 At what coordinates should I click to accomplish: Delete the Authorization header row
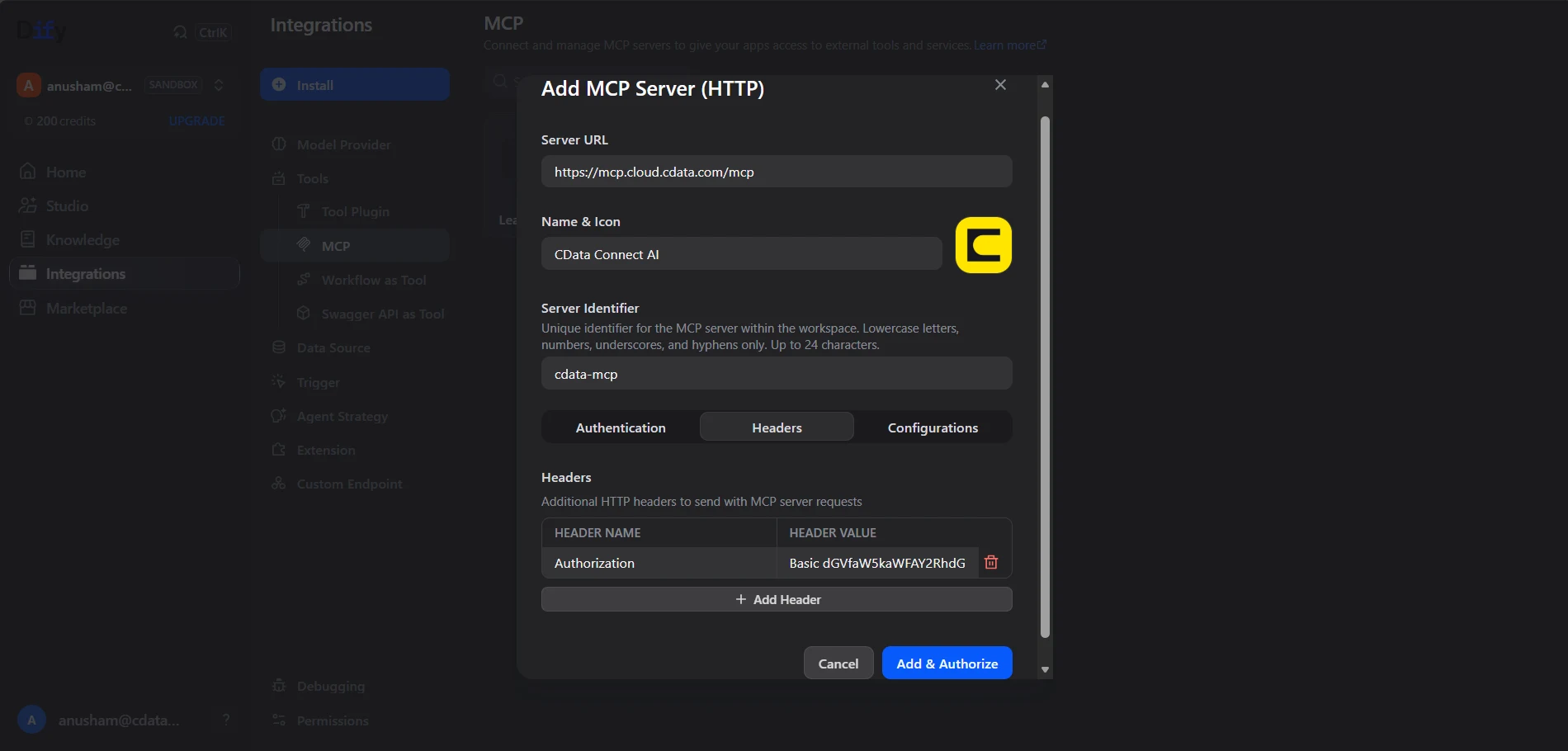click(991, 562)
